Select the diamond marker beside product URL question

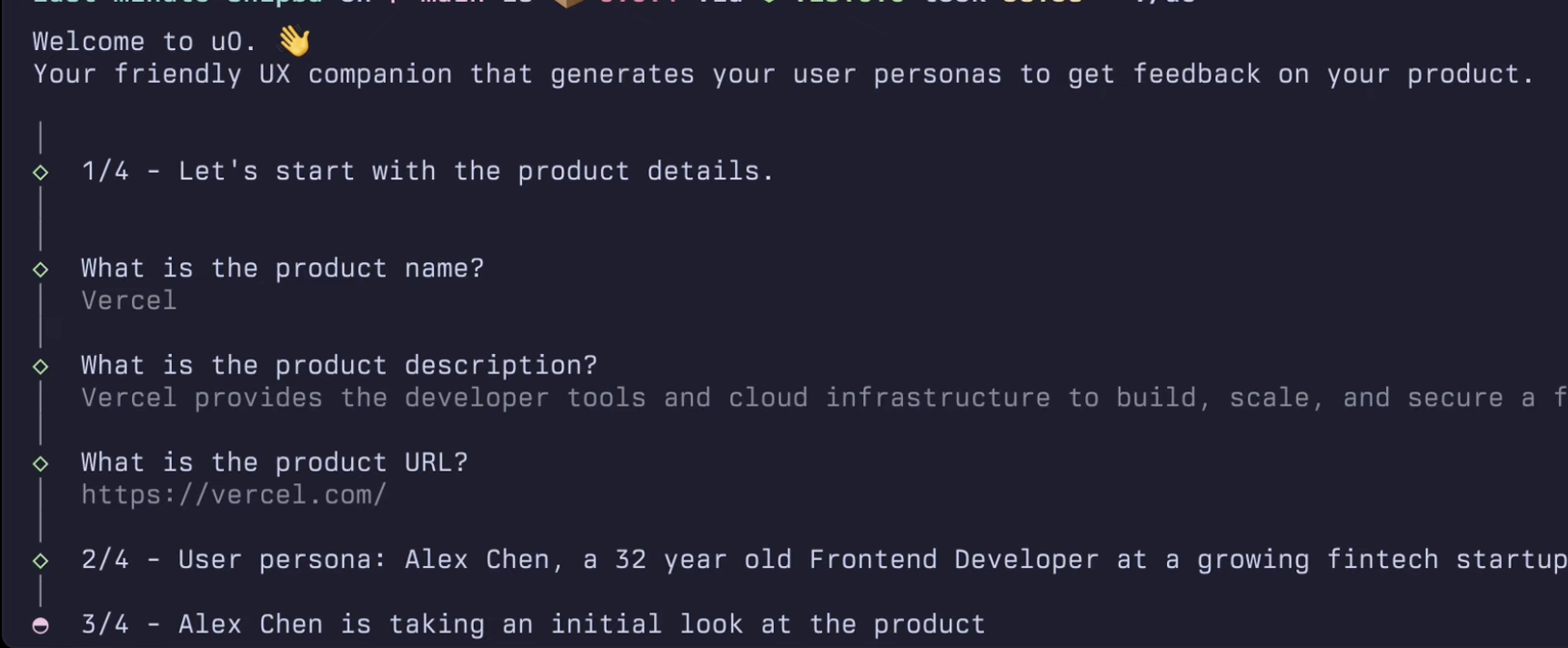tap(41, 464)
